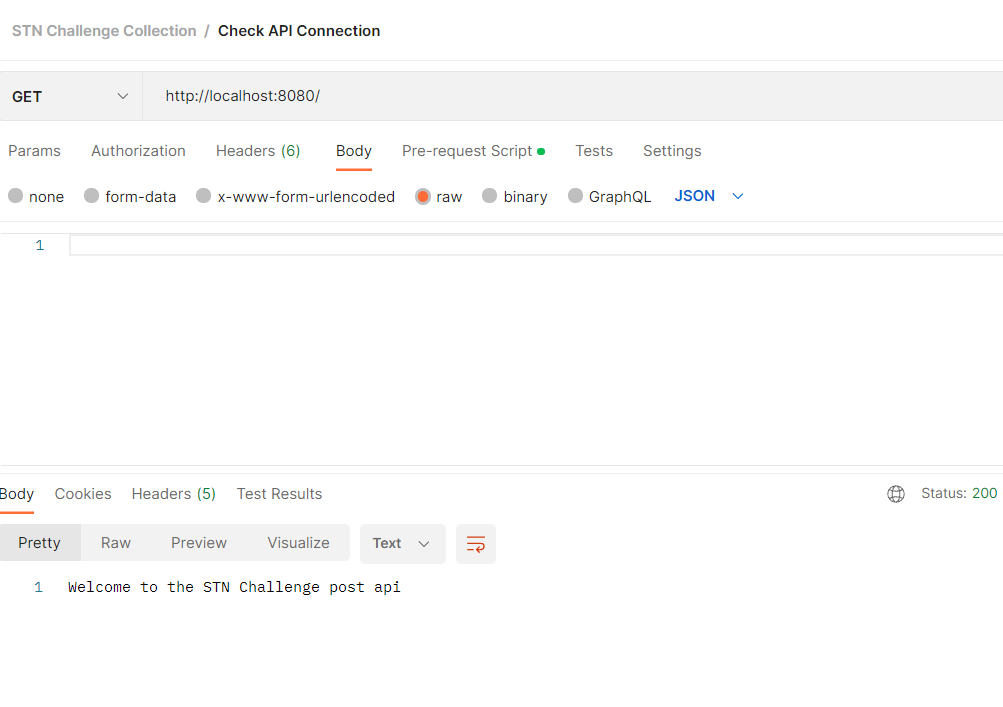
Task: Click the globe network icon near Status
Action: [896, 494]
